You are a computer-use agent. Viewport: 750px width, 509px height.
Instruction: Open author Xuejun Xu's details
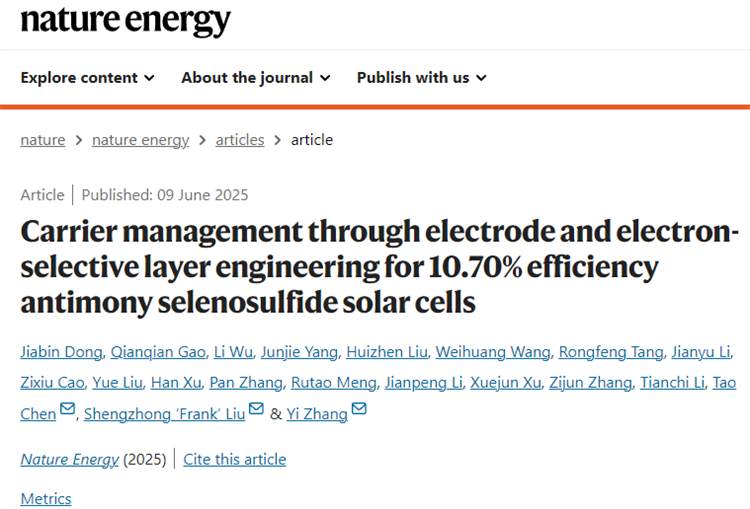tap(506, 383)
